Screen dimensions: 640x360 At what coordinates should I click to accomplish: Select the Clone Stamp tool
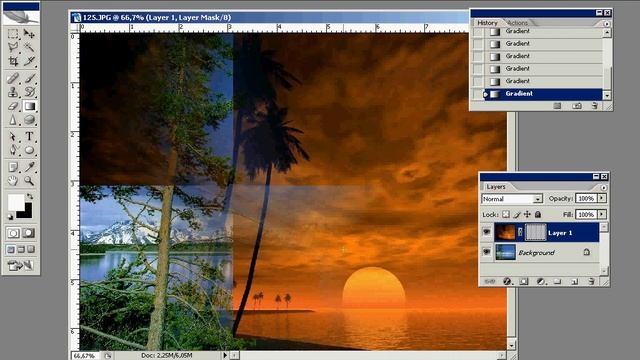(x=13, y=91)
